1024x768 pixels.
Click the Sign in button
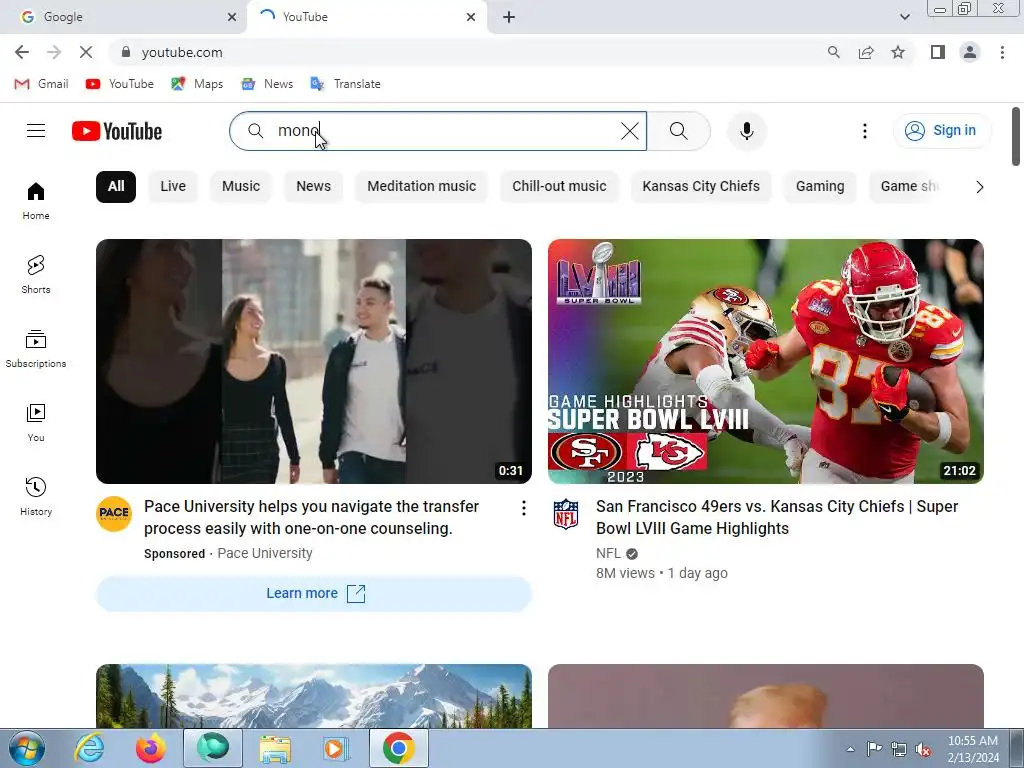[942, 131]
